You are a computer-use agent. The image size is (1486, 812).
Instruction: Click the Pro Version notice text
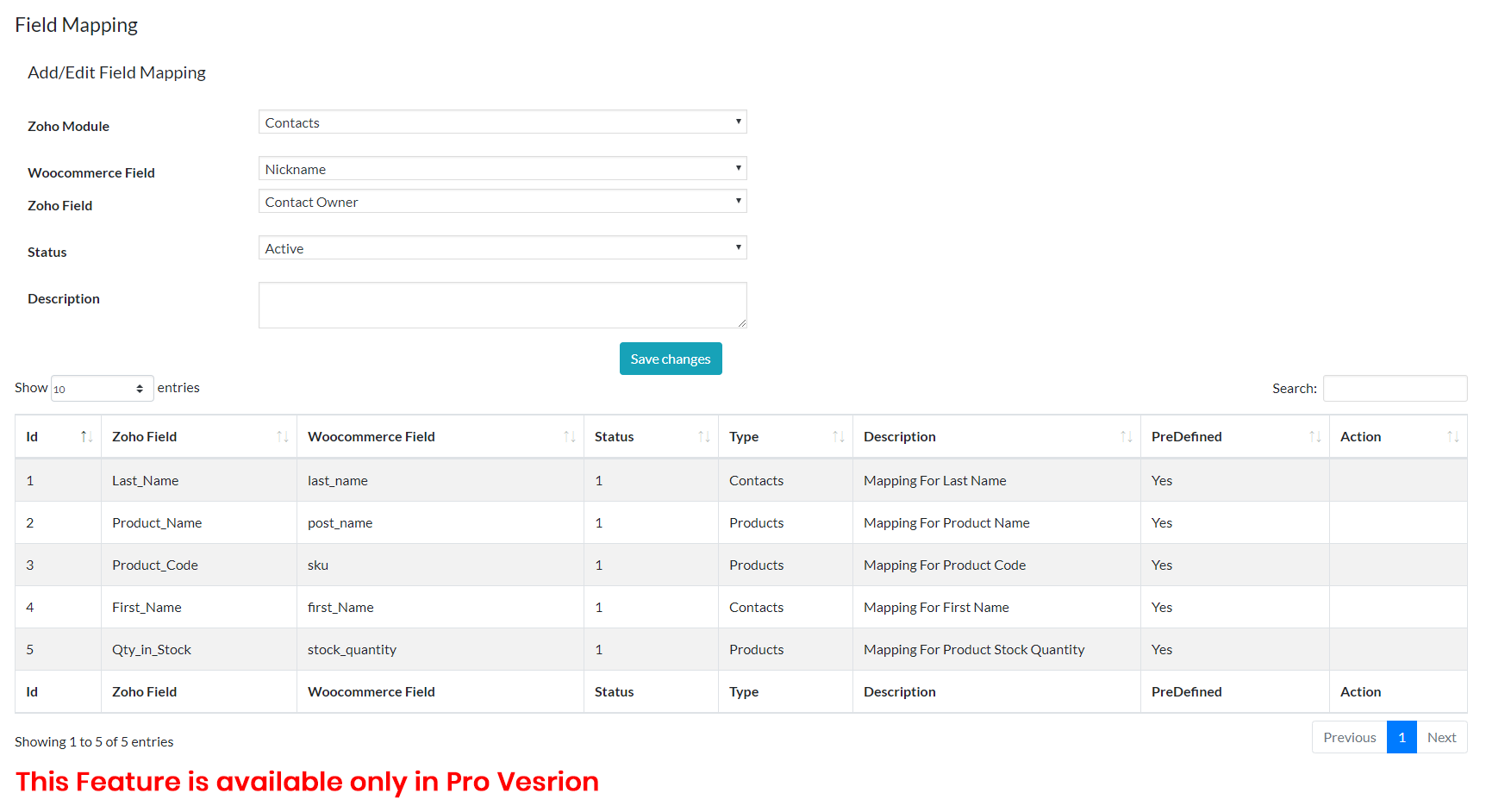point(307,782)
